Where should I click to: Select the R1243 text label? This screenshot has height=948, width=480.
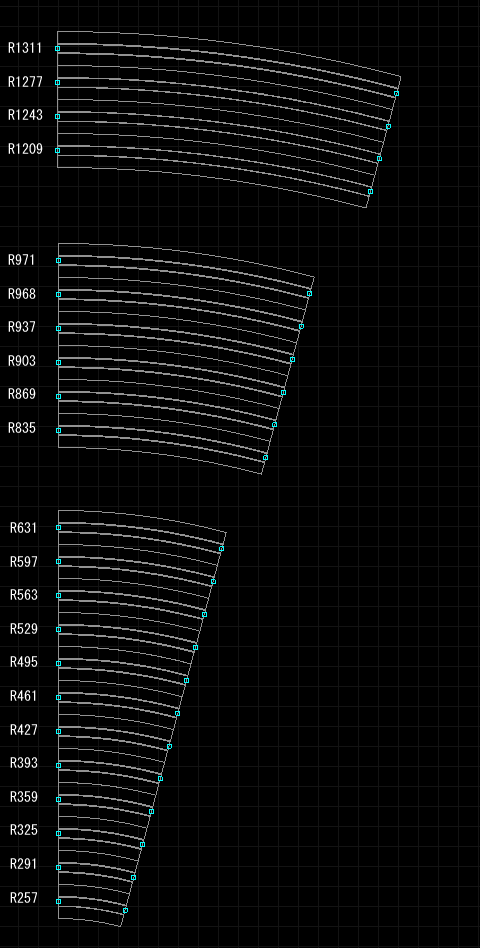pos(25,115)
